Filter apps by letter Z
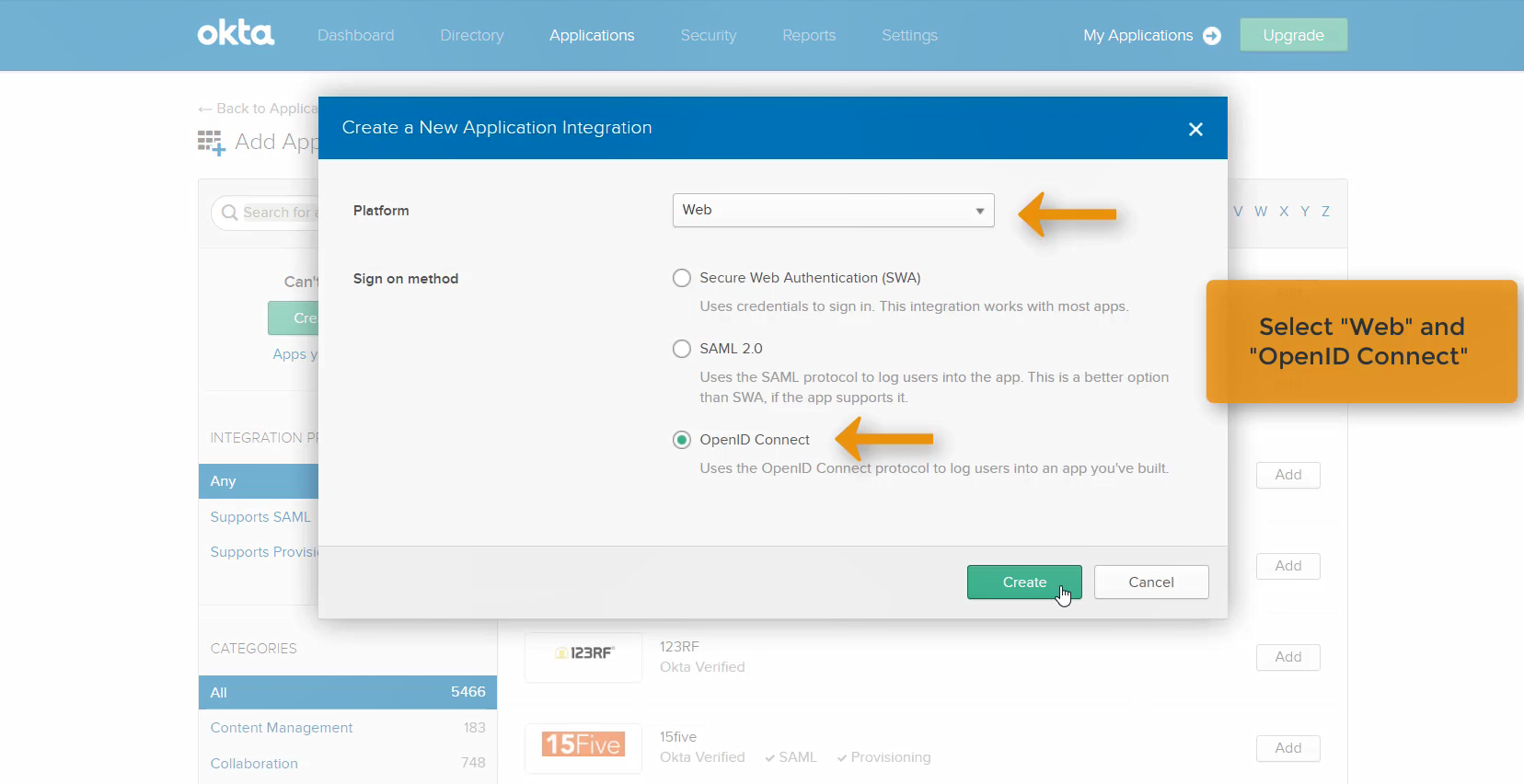Screen dimensions: 1524x784 (1325, 212)
